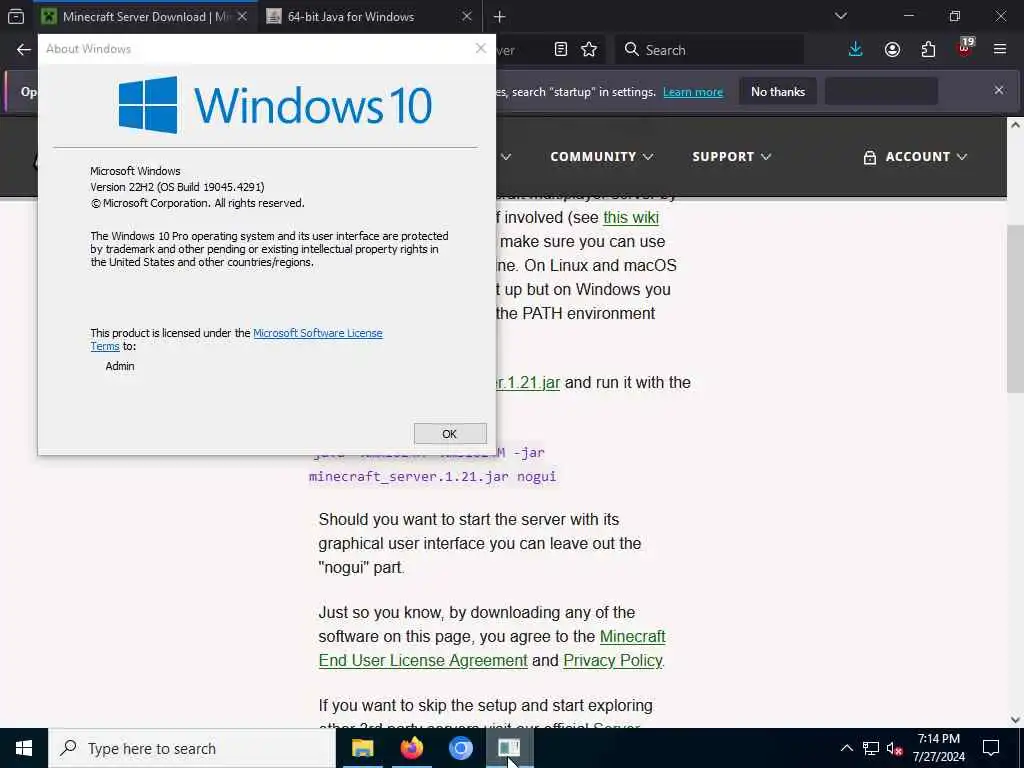Show hidden system tray icons
The width and height of the screenshot is (1024, 768).
846,748
